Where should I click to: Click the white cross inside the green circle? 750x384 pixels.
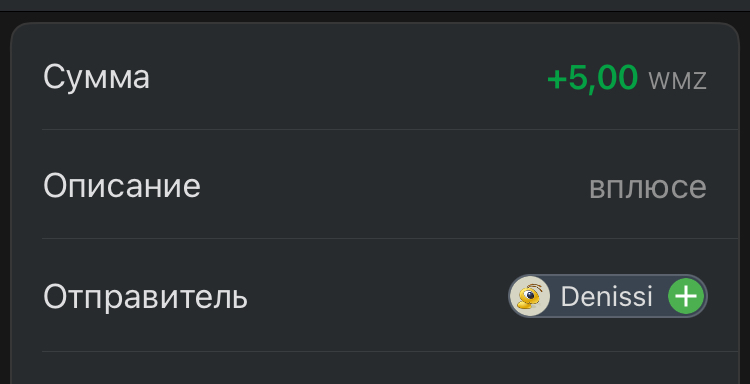point(686,296)
